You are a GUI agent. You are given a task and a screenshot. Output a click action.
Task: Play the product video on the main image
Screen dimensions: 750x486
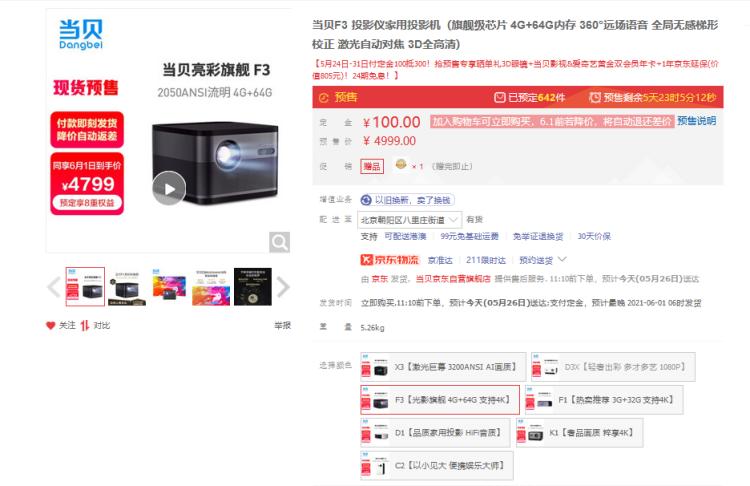pos(169,188)
